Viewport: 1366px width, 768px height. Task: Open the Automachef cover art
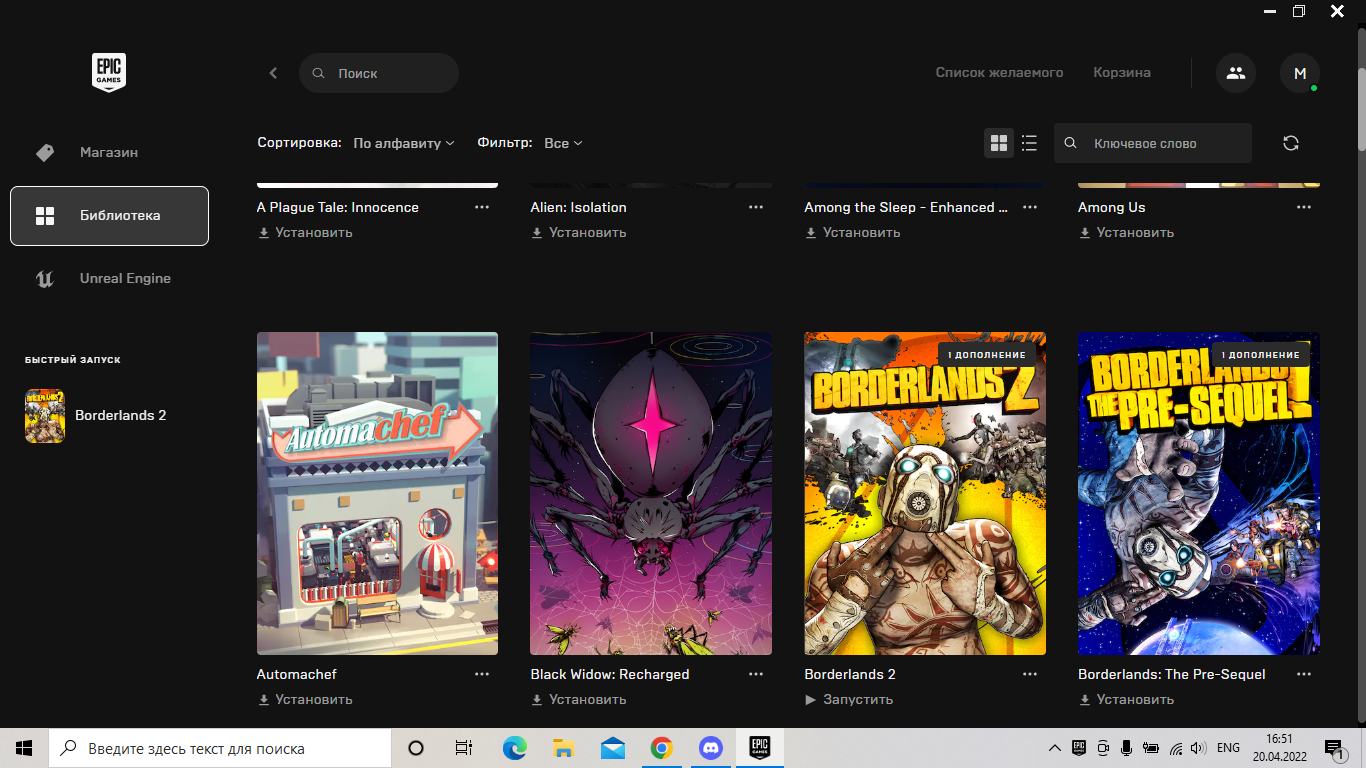tap(377, 493)
